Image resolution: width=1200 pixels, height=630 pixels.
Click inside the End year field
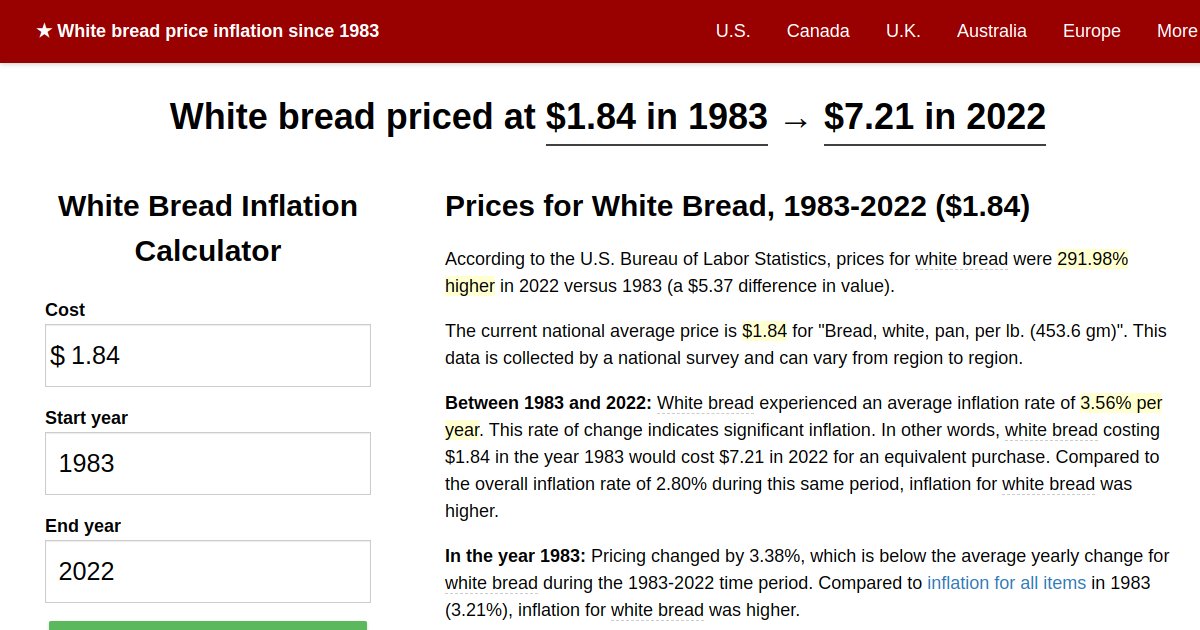207,571
